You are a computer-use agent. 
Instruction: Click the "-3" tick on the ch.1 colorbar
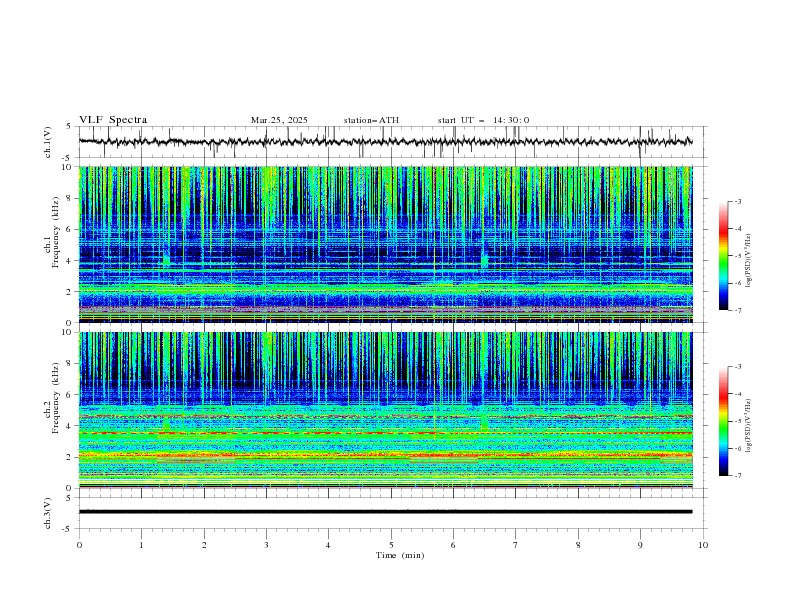click(x=738, y=201)
